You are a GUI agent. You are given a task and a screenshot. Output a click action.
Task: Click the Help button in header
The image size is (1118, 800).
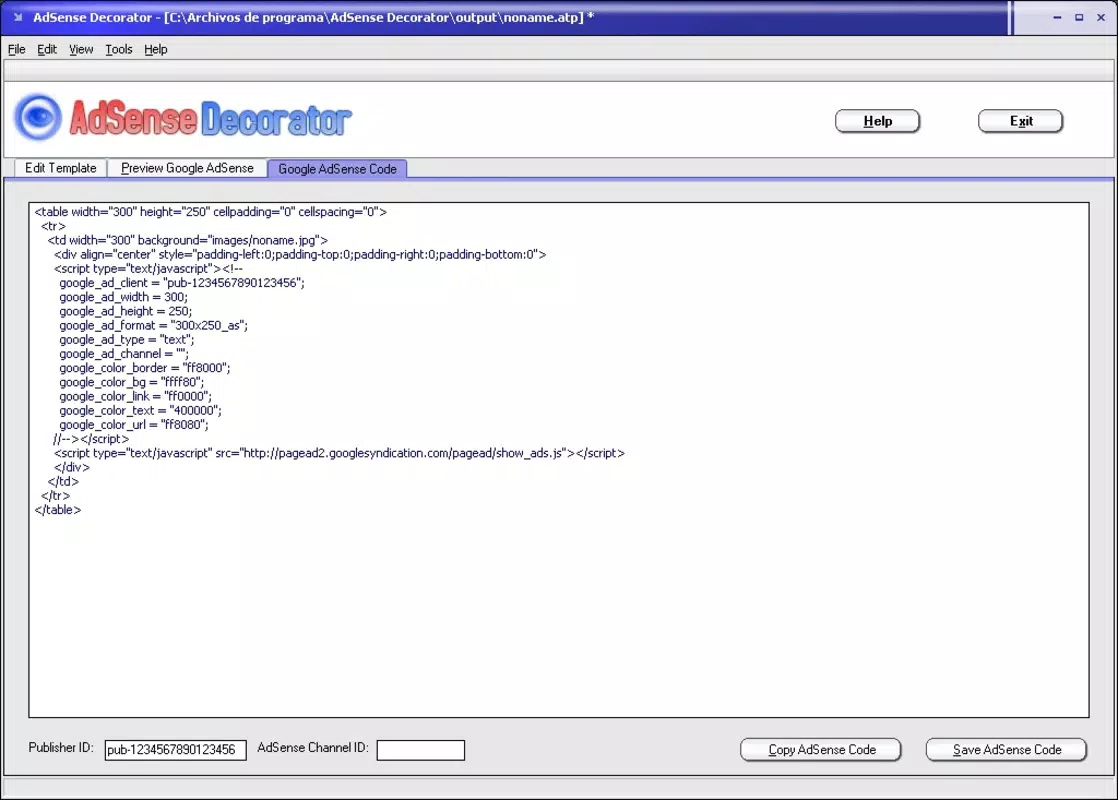[877, 121]
